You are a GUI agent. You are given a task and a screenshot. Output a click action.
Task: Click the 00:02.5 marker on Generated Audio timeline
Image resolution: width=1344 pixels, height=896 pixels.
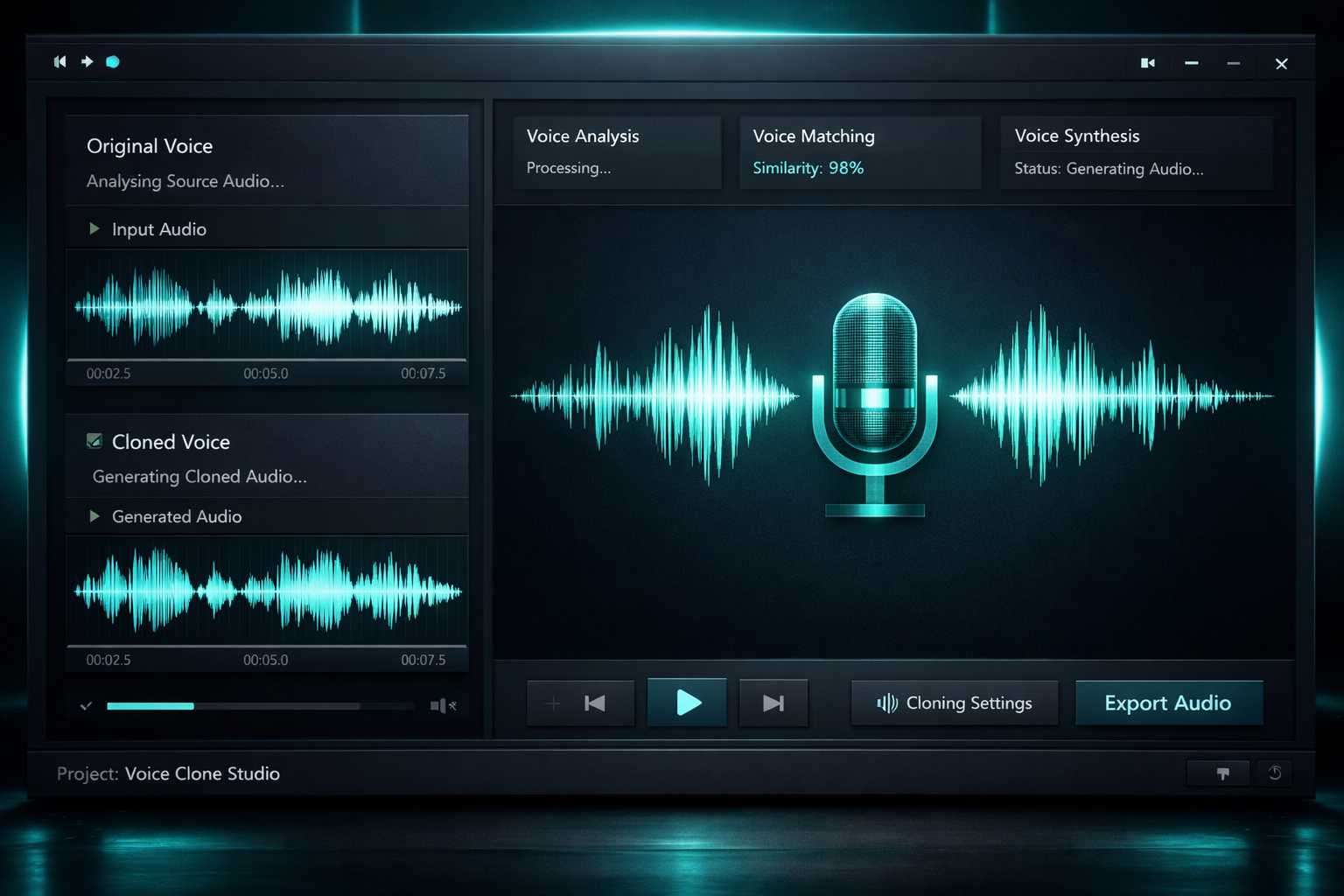[108, 660]
